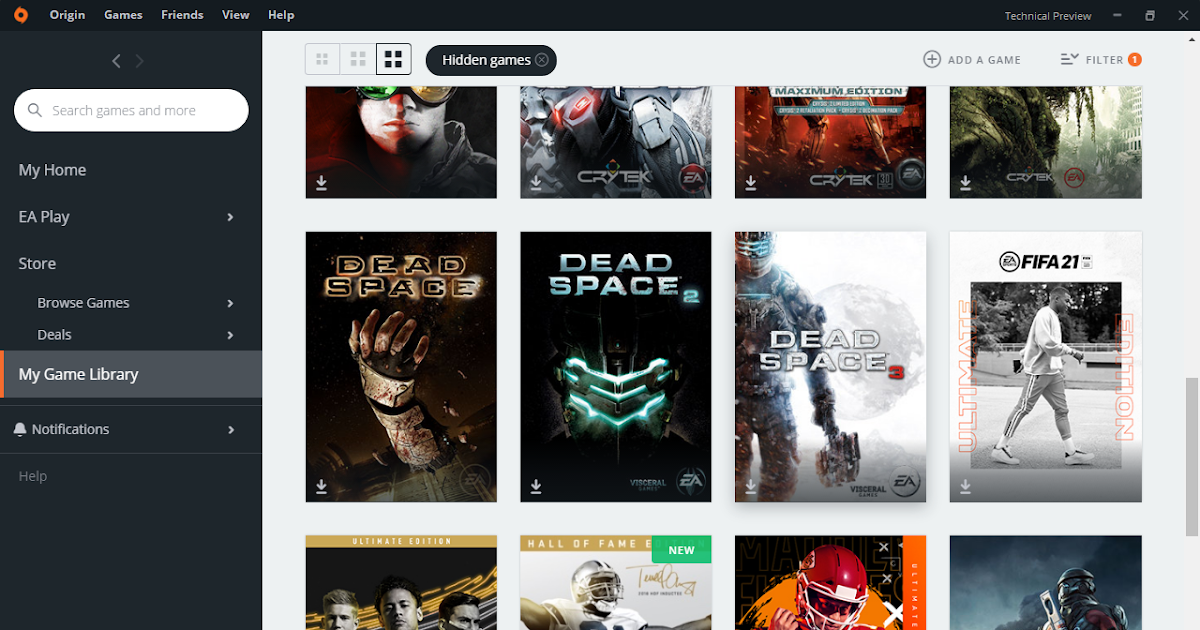1200x630 pixels.
Task: Open the Games menu
Action: pos(123,15)
